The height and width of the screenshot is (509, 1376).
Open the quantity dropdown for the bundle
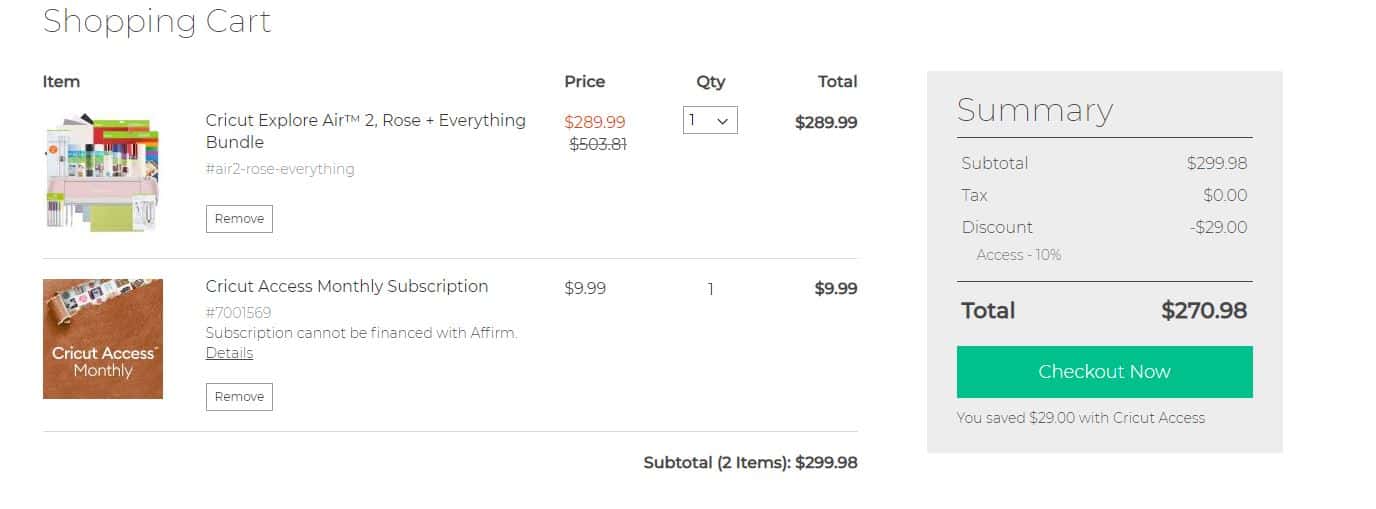click(x=709, y=121)
